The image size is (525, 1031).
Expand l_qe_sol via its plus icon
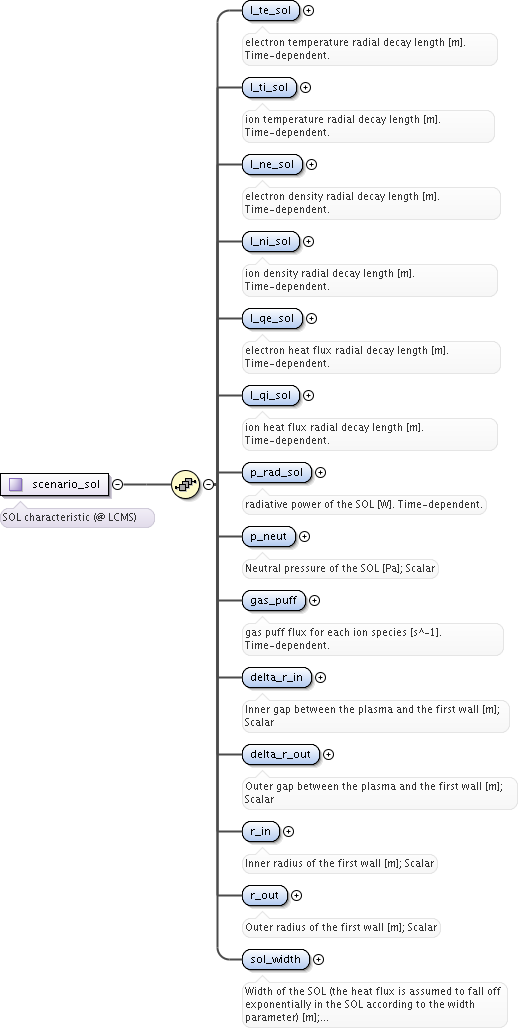click(x=312, y=318)
